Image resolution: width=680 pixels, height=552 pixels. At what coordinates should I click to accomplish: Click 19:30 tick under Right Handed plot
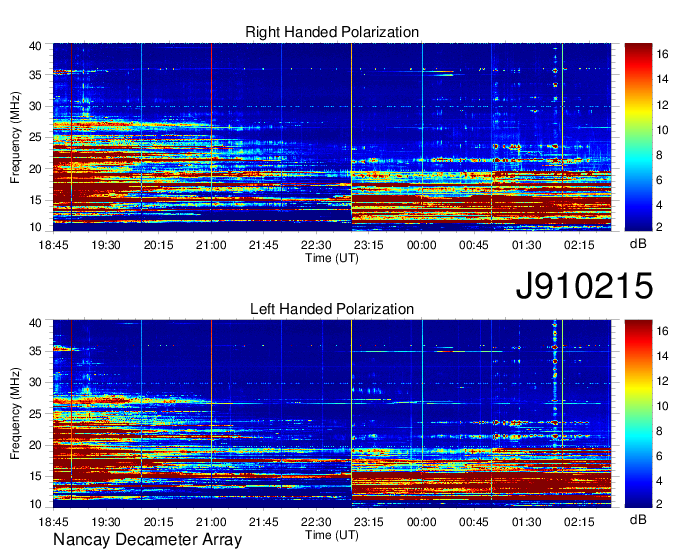106,245
